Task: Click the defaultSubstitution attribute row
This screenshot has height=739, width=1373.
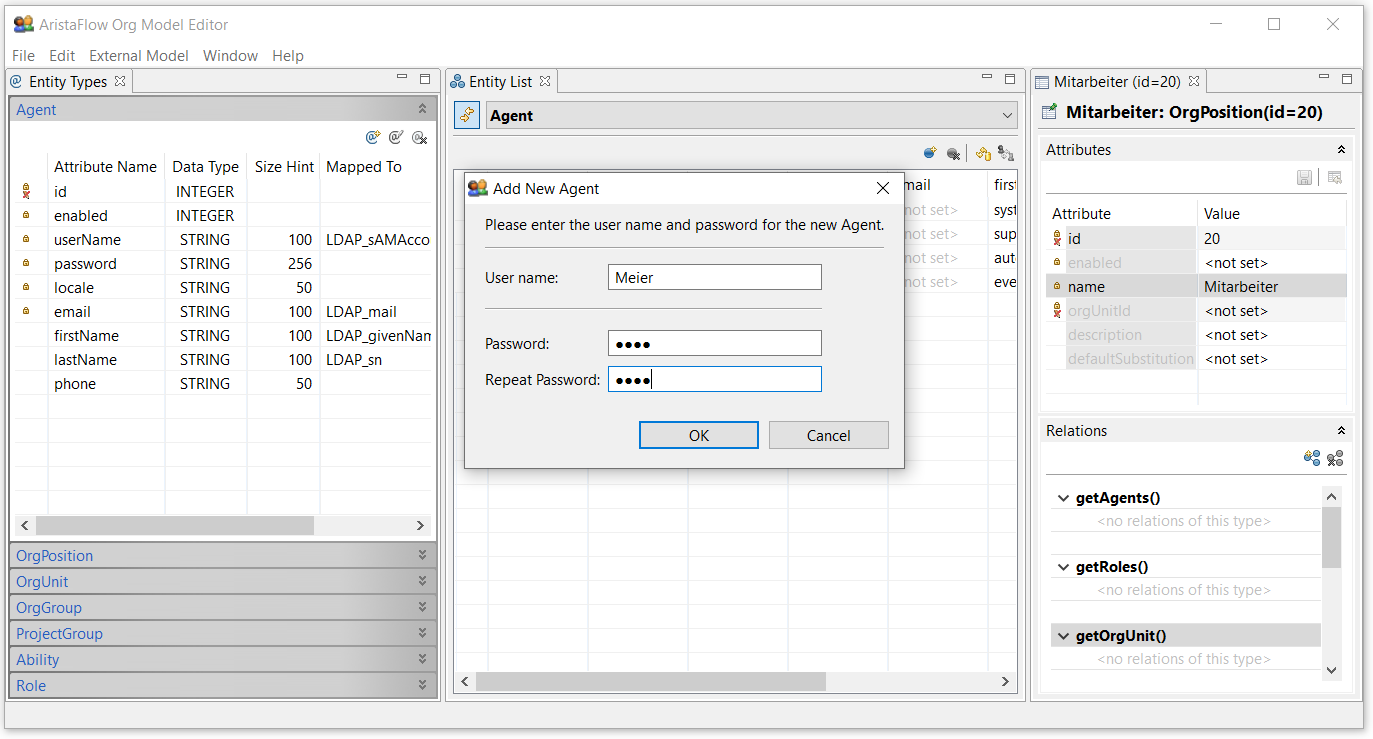Action: [1197, 359]
